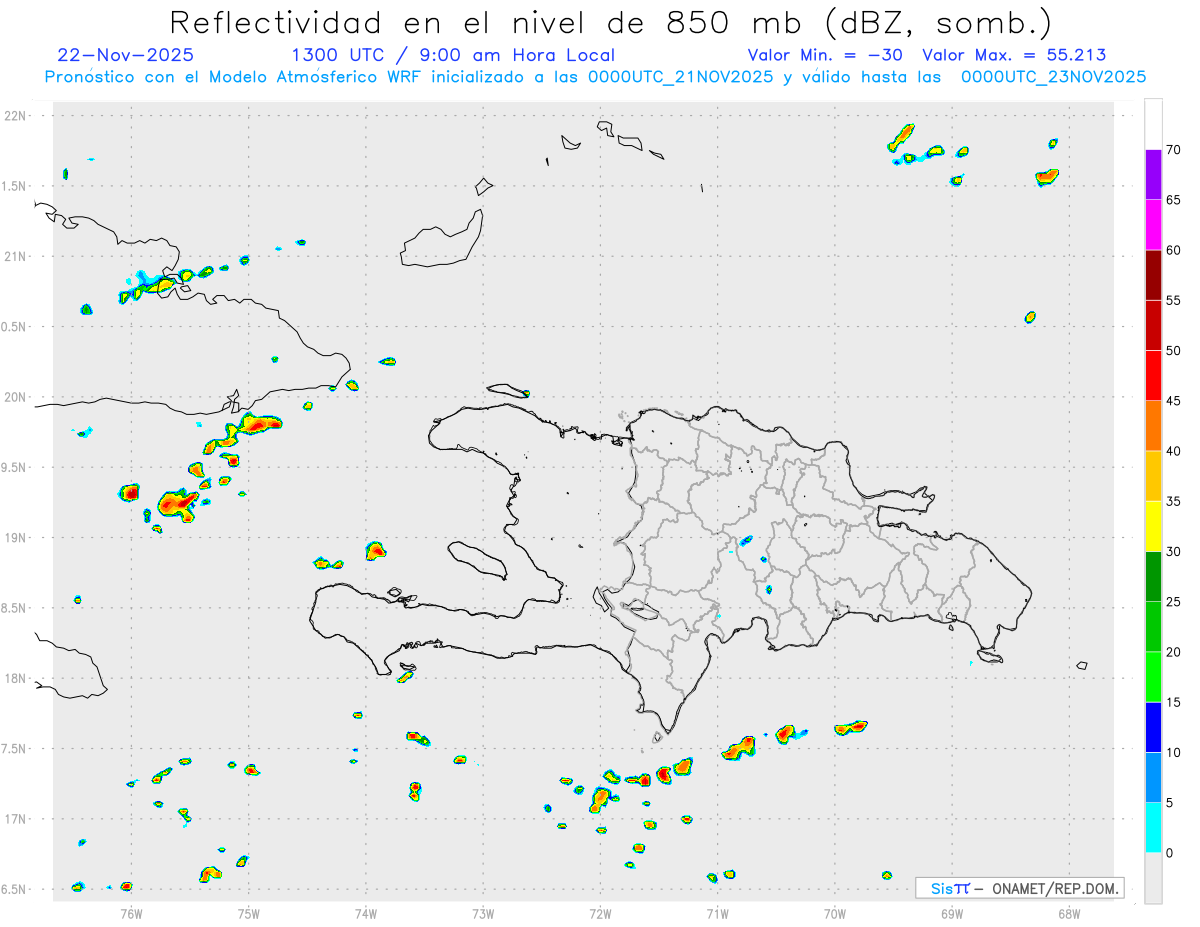Screen dimensions: 1200x927
Task: Click the "20N" latitude axis label
Action: (15, 397)
